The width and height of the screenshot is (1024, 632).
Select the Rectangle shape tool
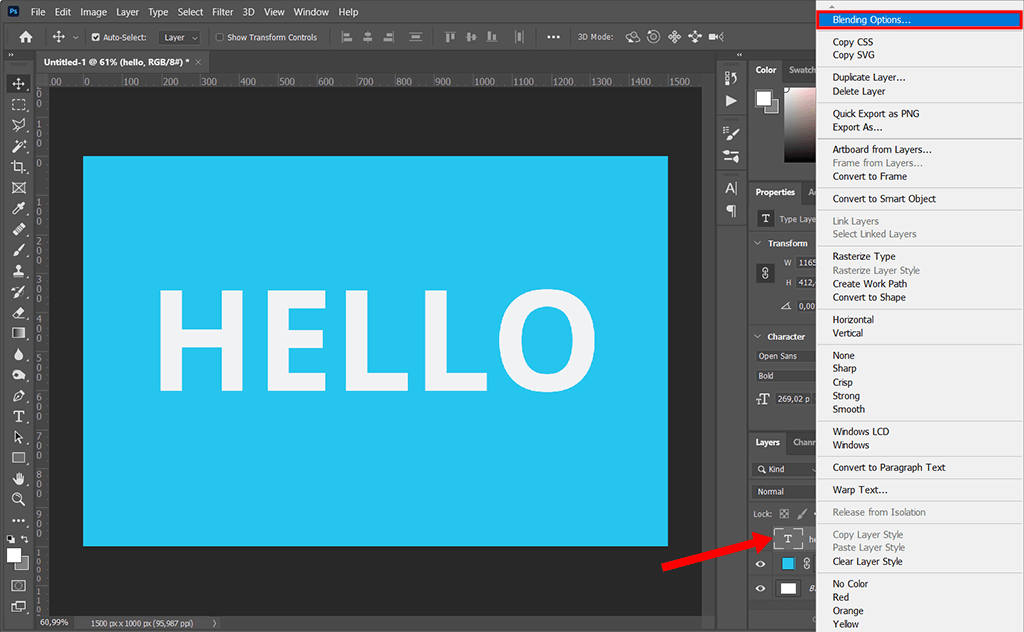(x=18, y=458)
